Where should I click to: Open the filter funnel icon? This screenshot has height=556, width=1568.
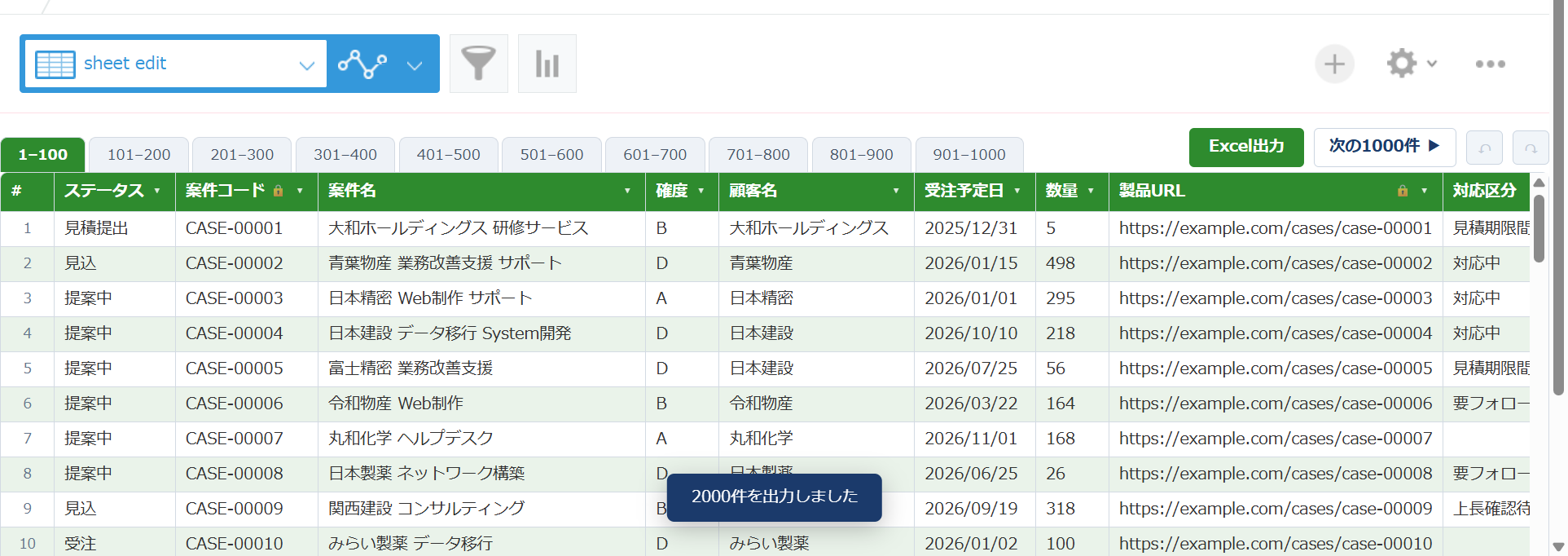[479, 64]
